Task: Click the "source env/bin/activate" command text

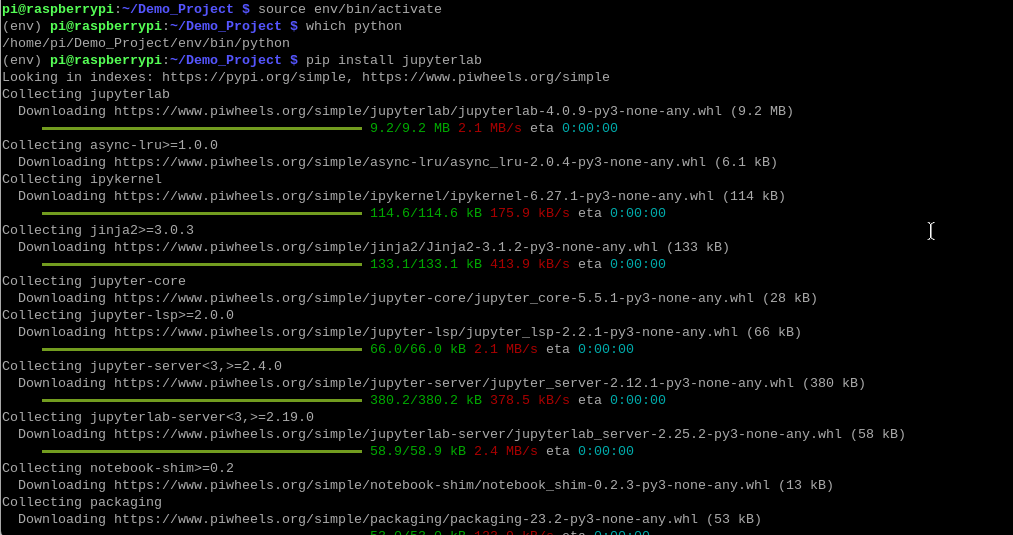Action: [350, 9]
